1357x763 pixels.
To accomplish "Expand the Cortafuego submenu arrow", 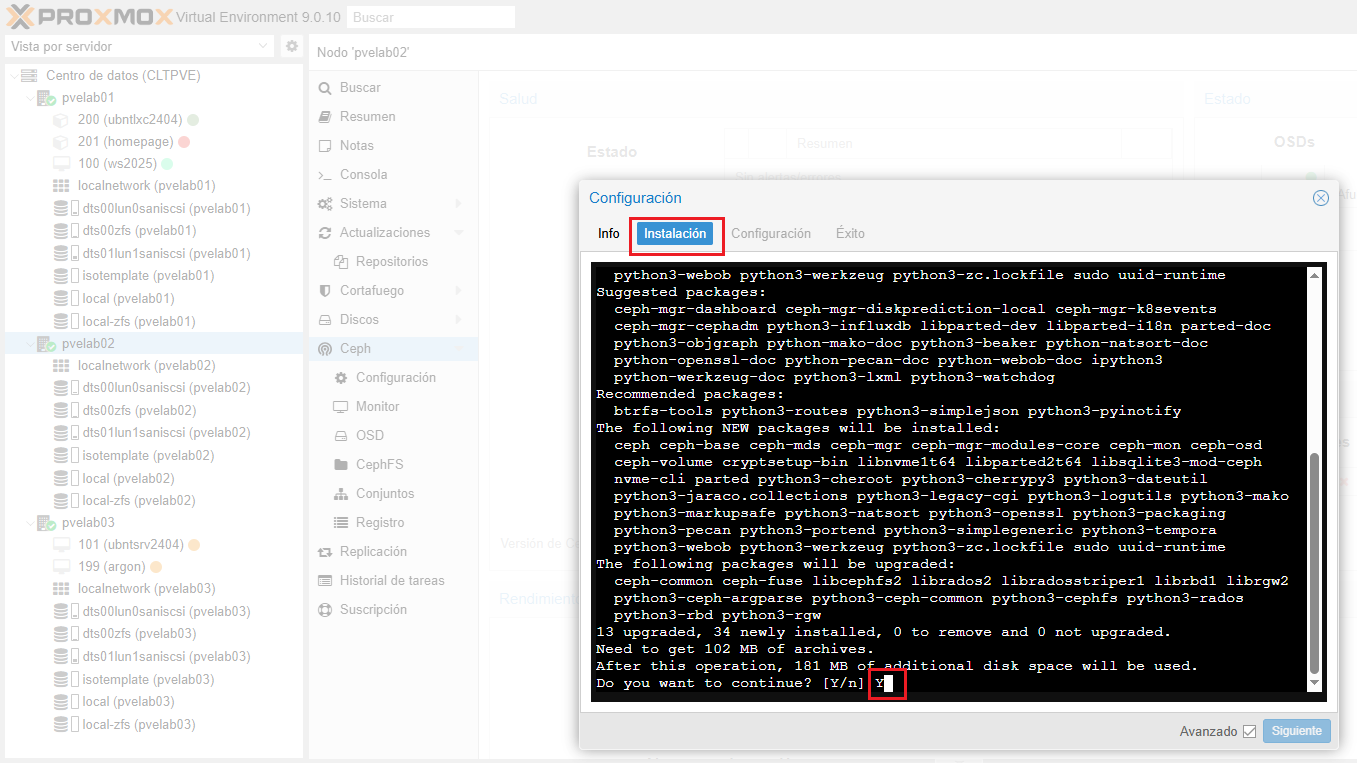I will (x=458, y=291).
